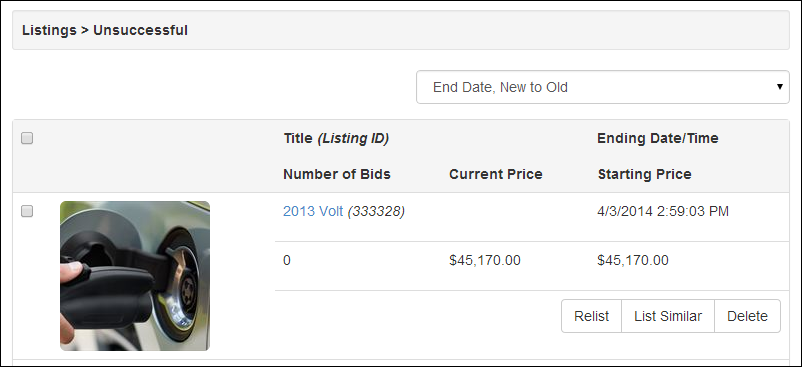Click the Listing ID header label
Image resolution: width=802 pixels, height=367 pixels.
[353, 138]
